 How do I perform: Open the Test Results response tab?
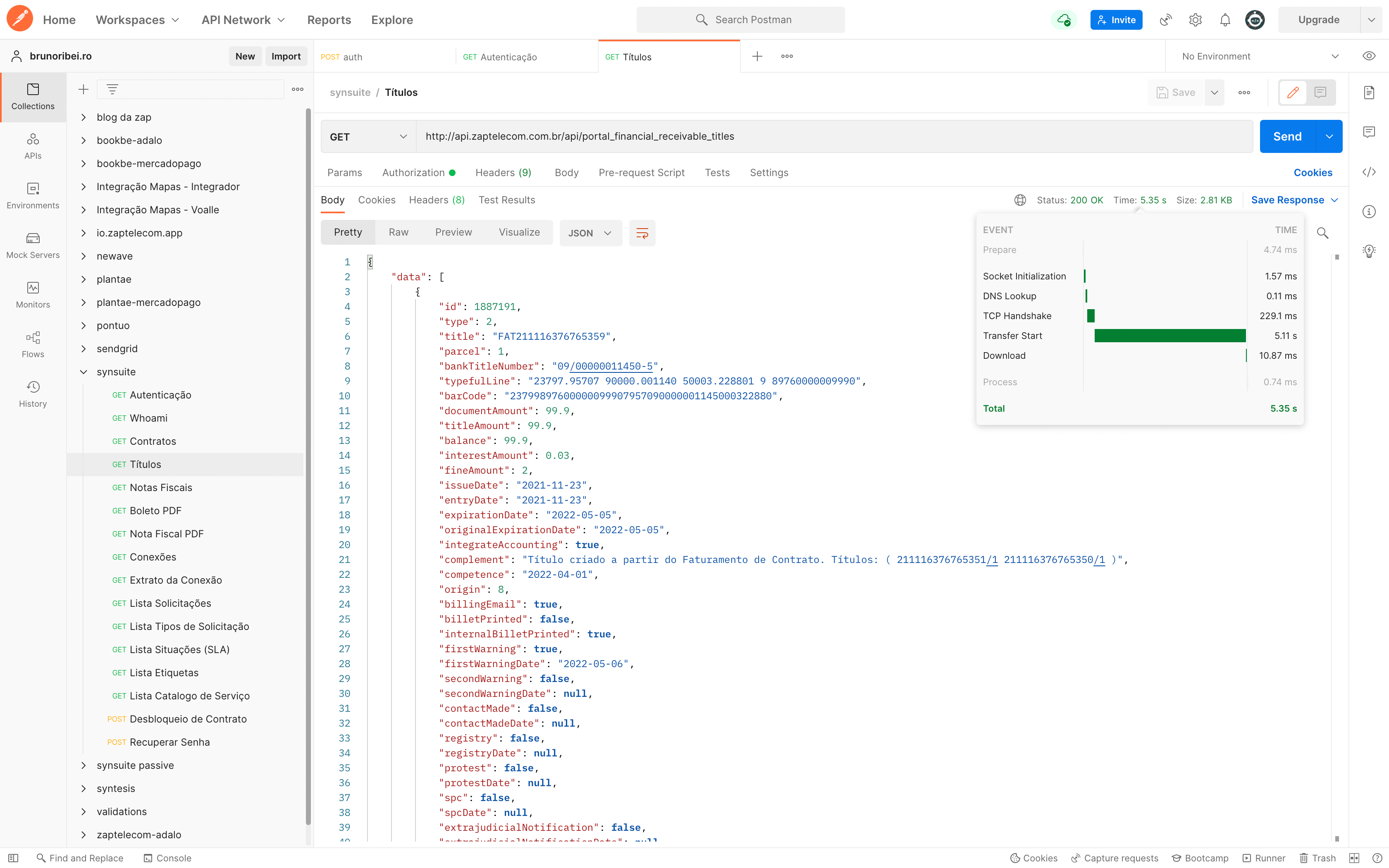[x=507, y=200]
